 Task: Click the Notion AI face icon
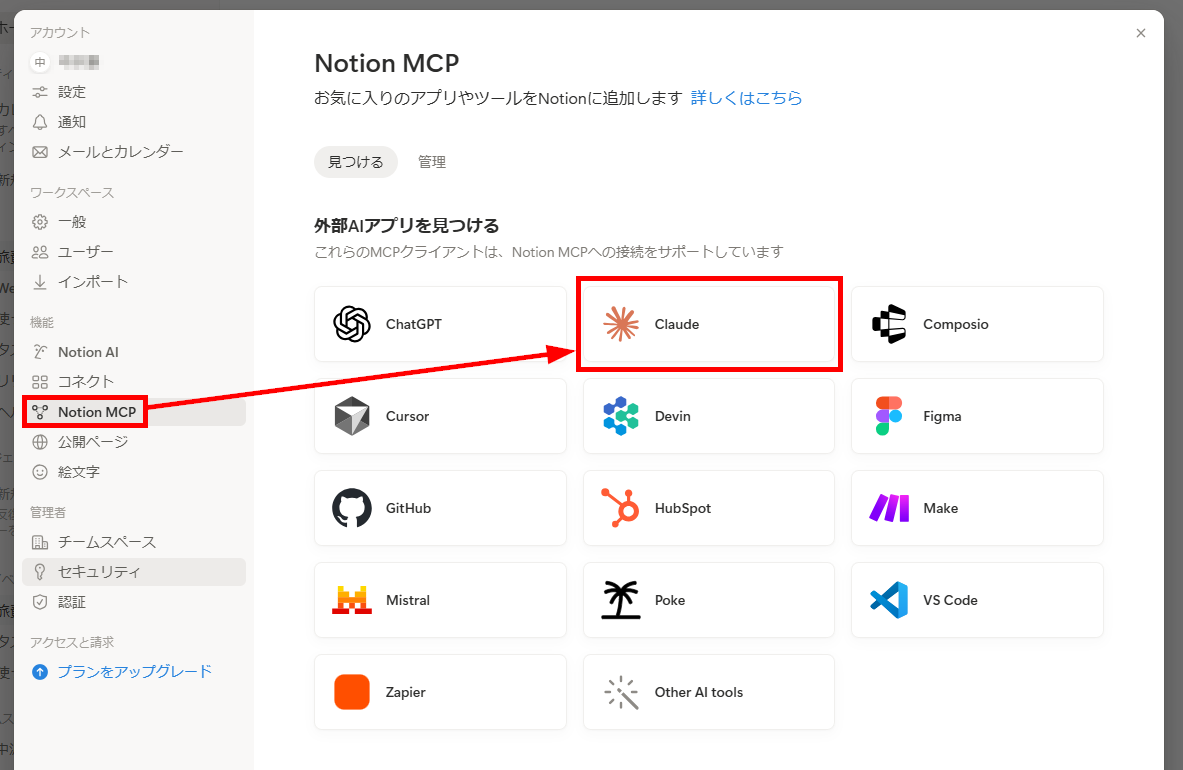click(x=40, y=352)
